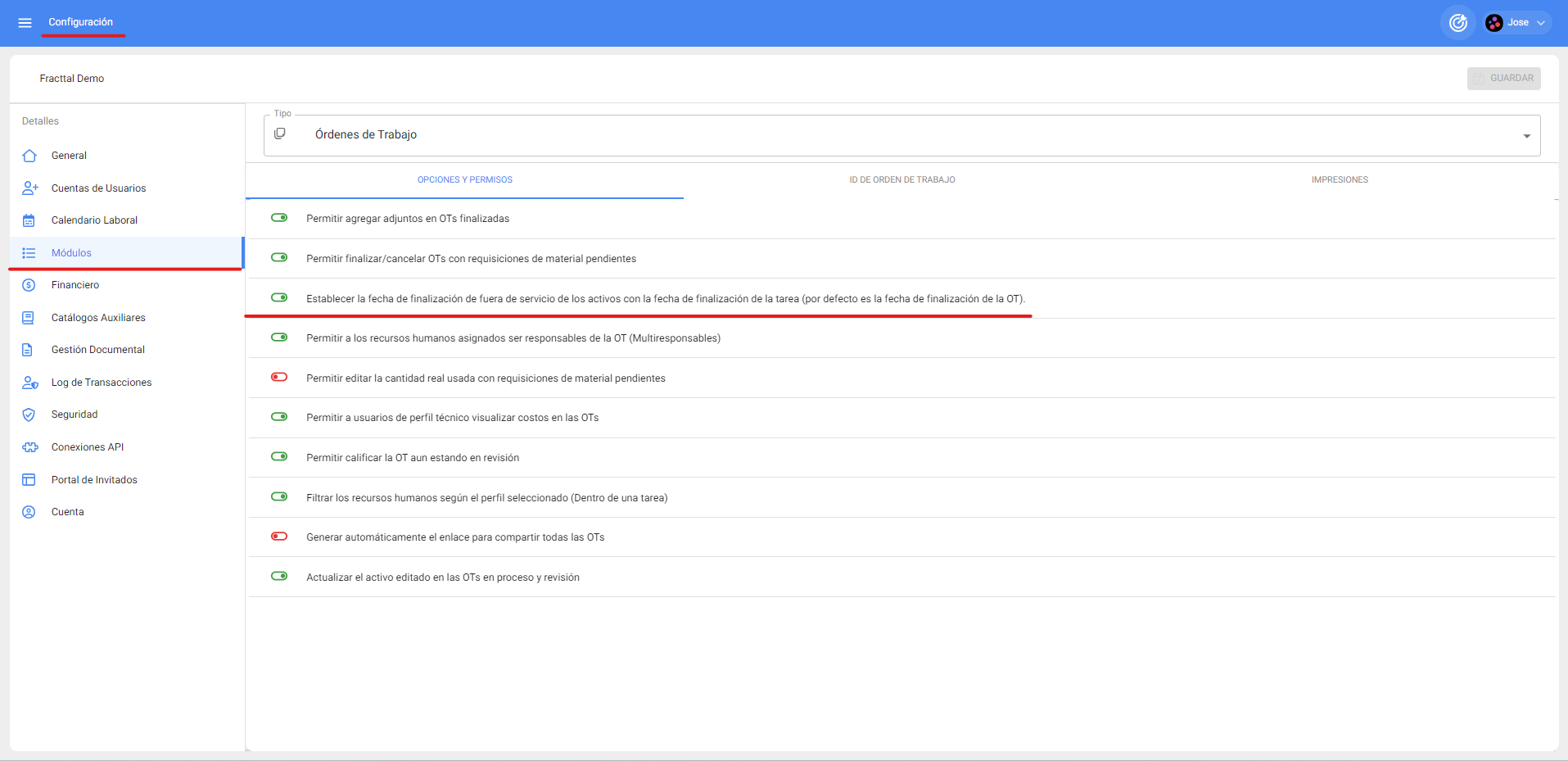Enable automatic share link generation for OTs
Image resolution: width=1568 pixels, height=761 pixels.
279,537
